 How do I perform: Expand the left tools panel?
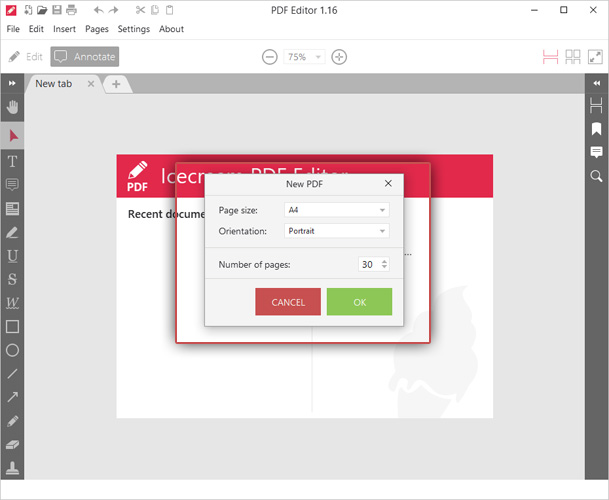pos(12,83)
